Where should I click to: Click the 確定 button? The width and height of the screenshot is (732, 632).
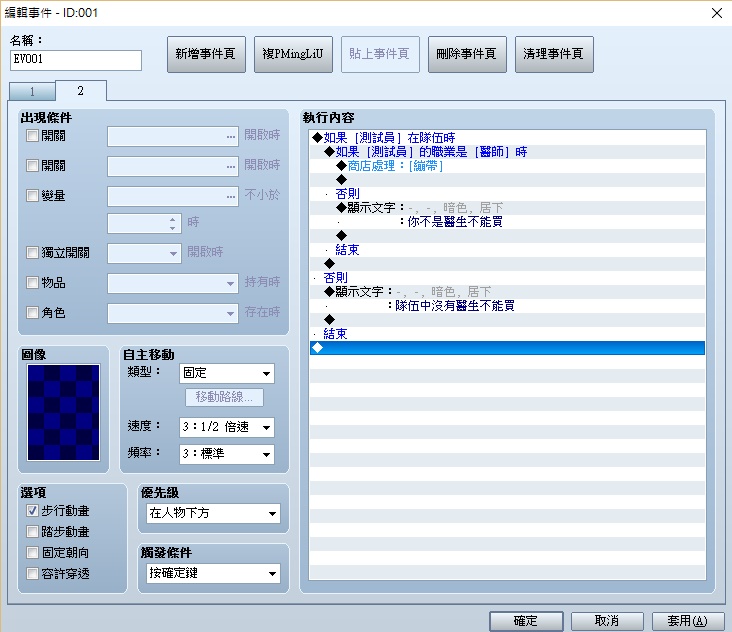526,621
